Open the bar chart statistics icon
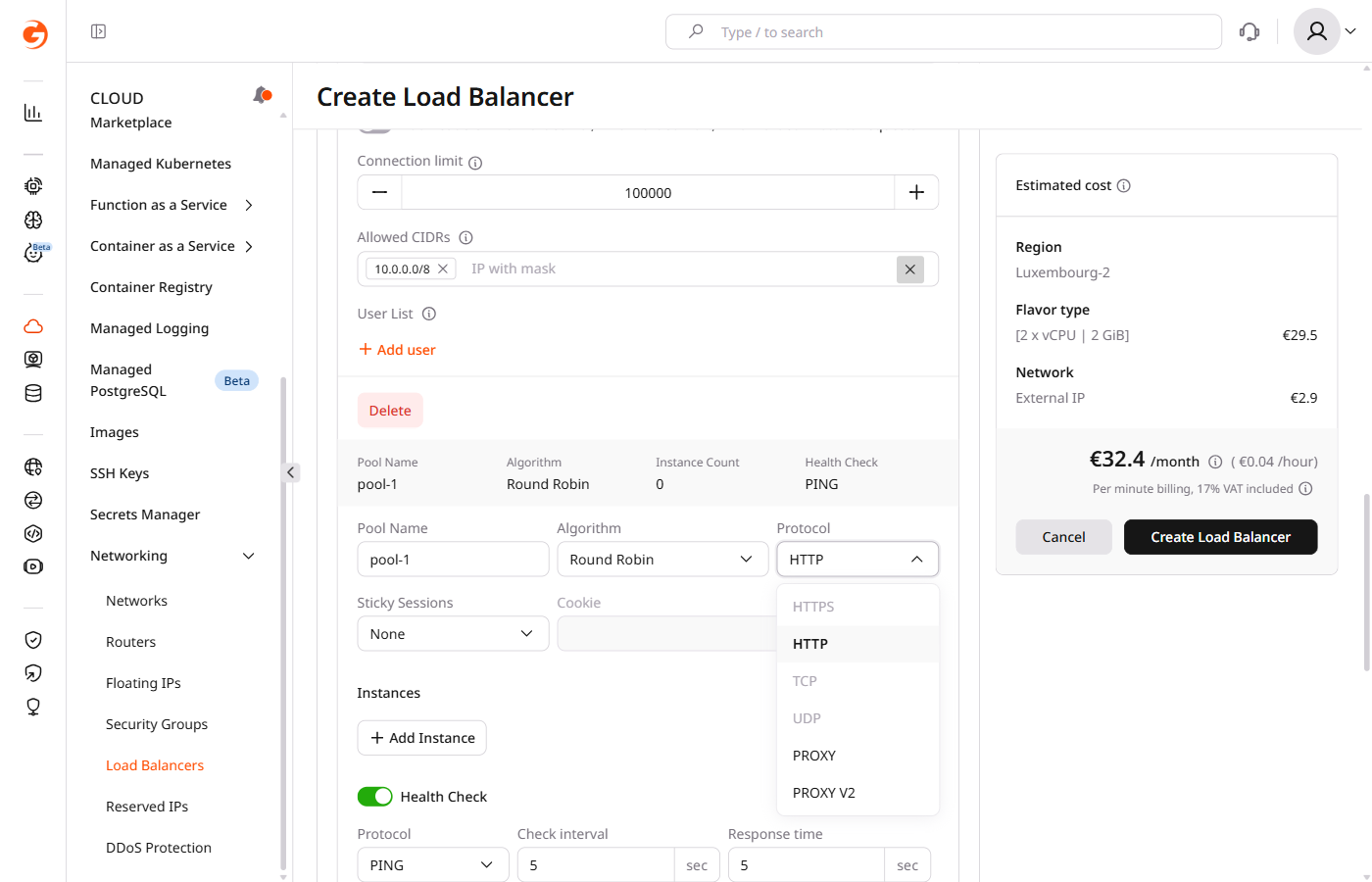Screen dimensions: 1372x882 click(33, 113)
